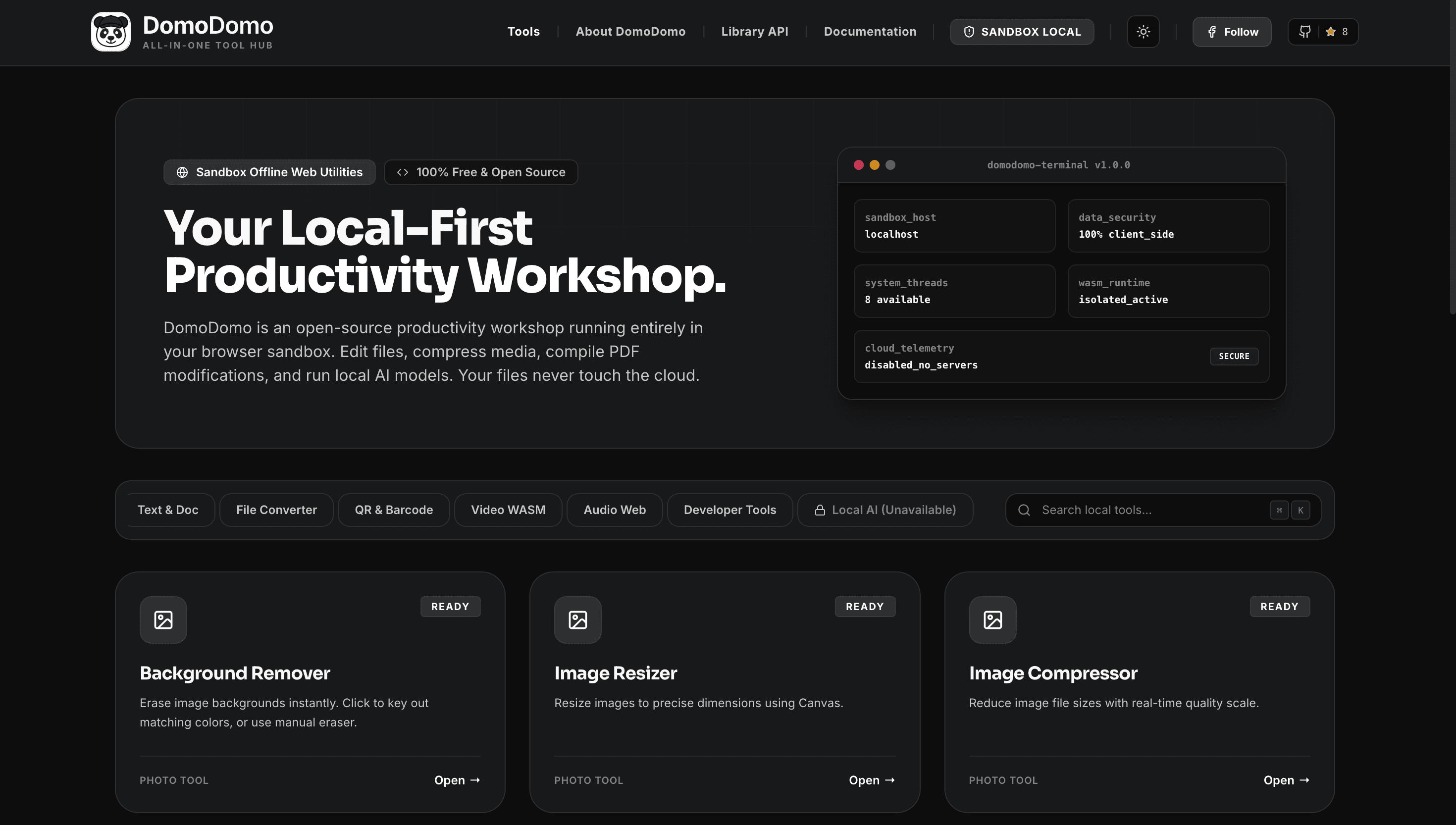The image size is (1456, 825).
Task: Open the GitHub repository icon
Action: pyautogui.click(x=1305, y=32)
